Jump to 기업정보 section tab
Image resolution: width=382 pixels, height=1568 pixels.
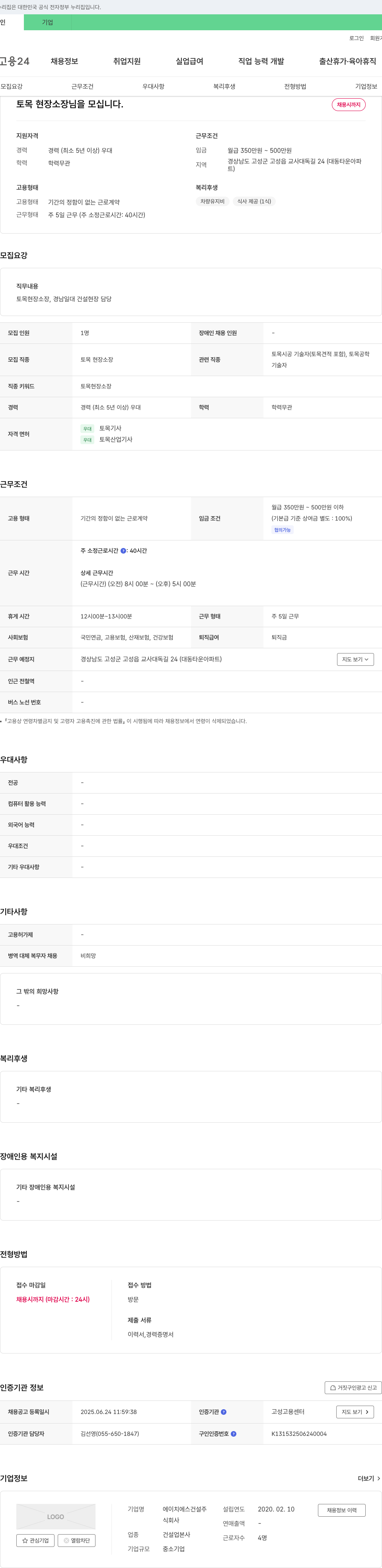(x=366, y=86)
